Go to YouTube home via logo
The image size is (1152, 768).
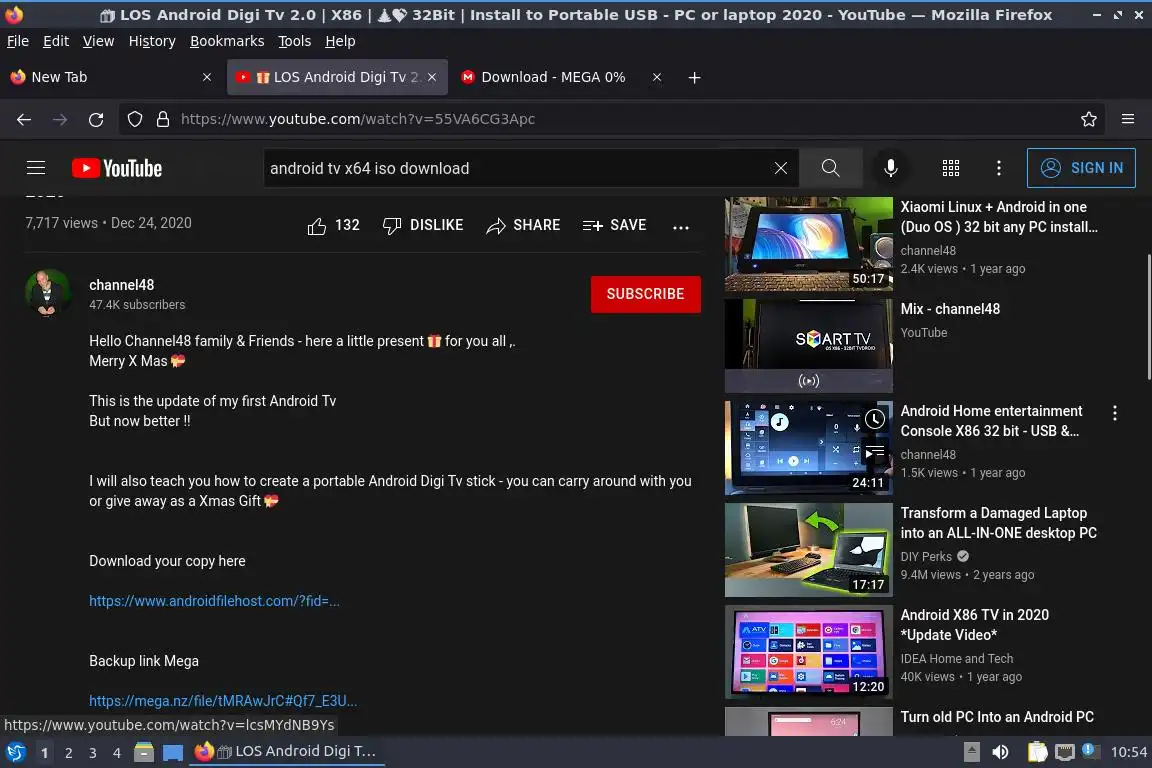117,168
